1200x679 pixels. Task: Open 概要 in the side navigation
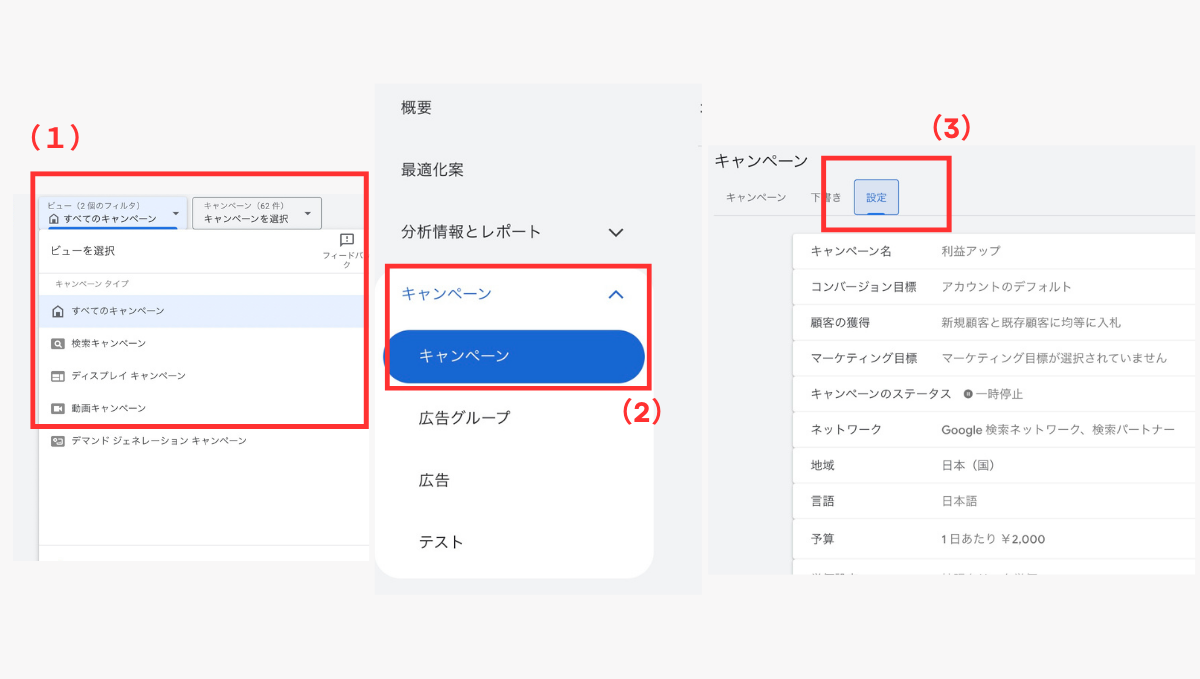pyautogui.click(x=416, y=108)
